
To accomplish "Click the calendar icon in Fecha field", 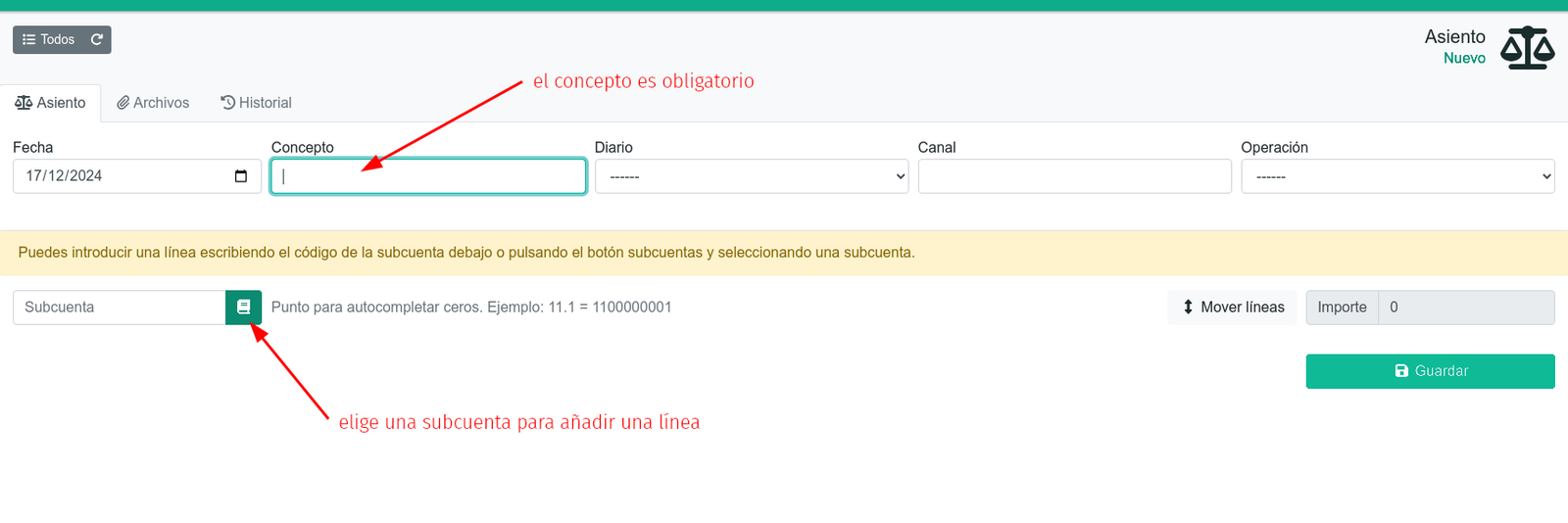I will [241, 176].
